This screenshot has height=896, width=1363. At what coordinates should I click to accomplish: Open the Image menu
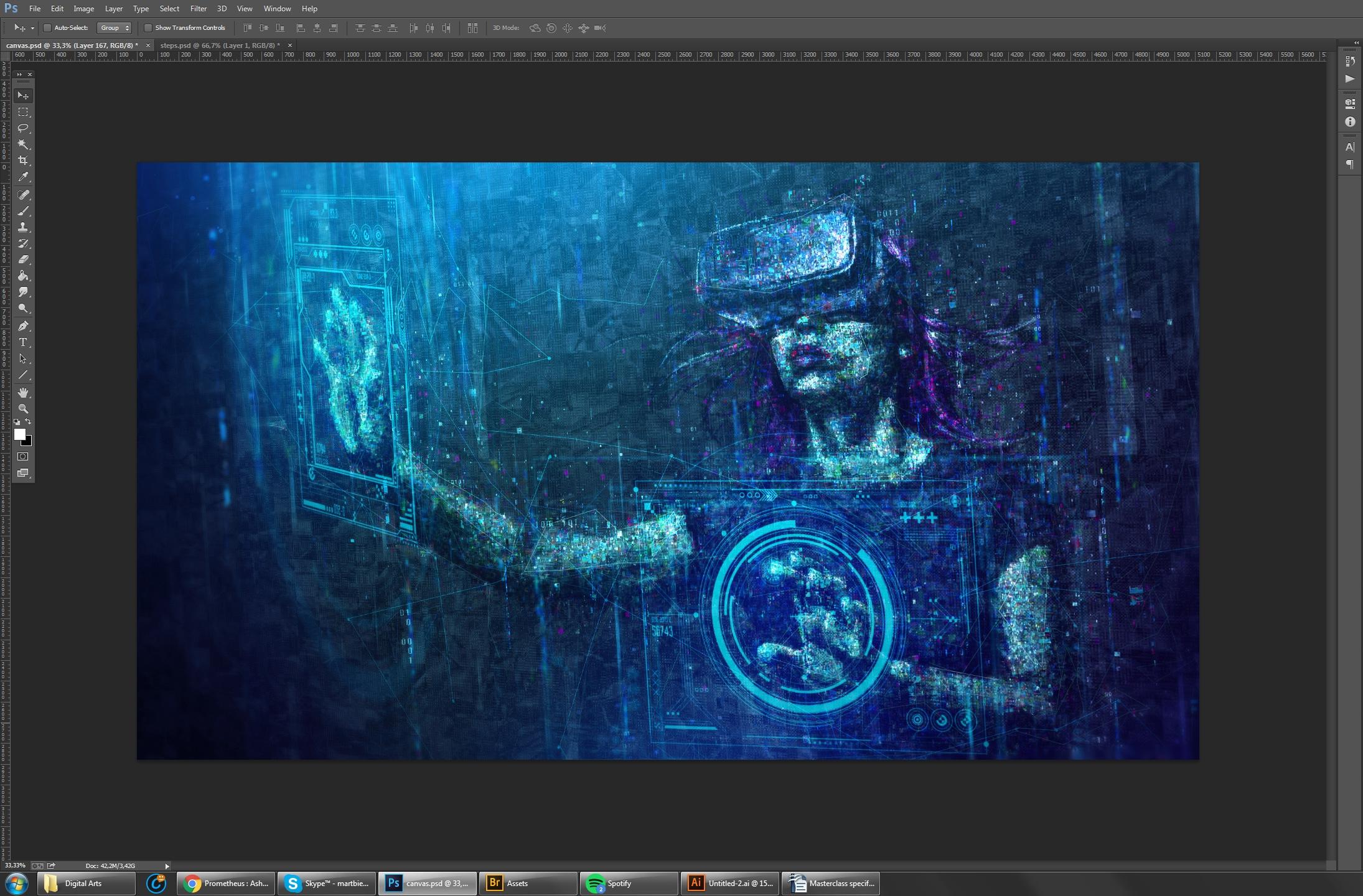83,9
